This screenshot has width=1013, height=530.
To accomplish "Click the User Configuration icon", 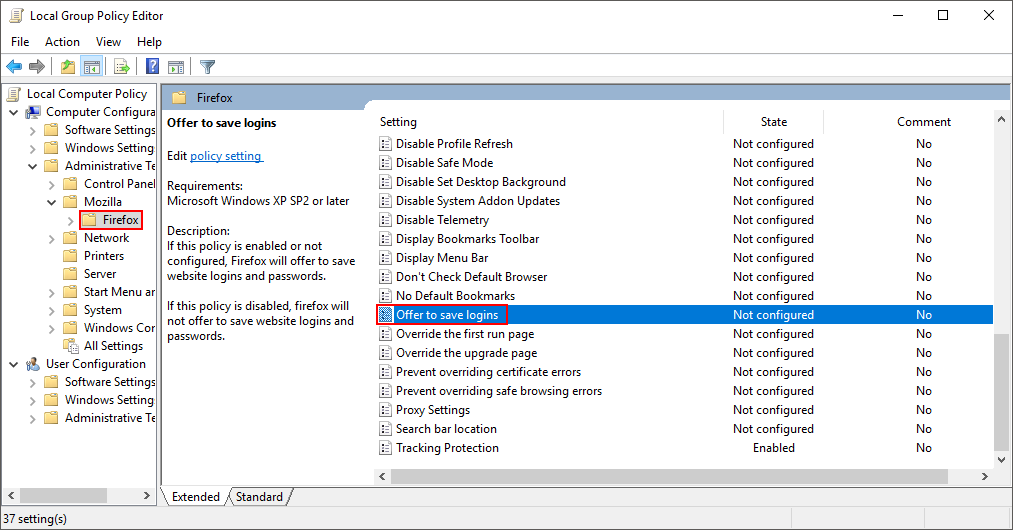I will click(x=32, y=364).
